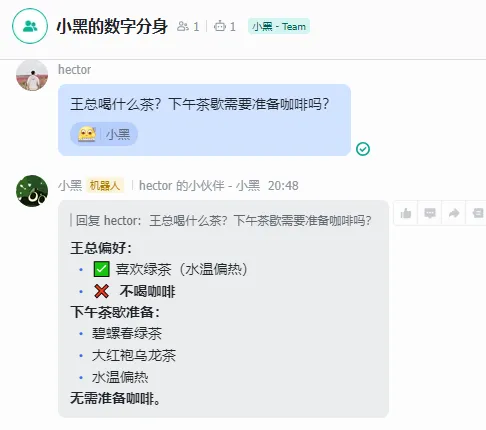The height and width of the screenshot is (430, 486).
Task: Click the group avatar icon in header
Action: click(30, 26)
